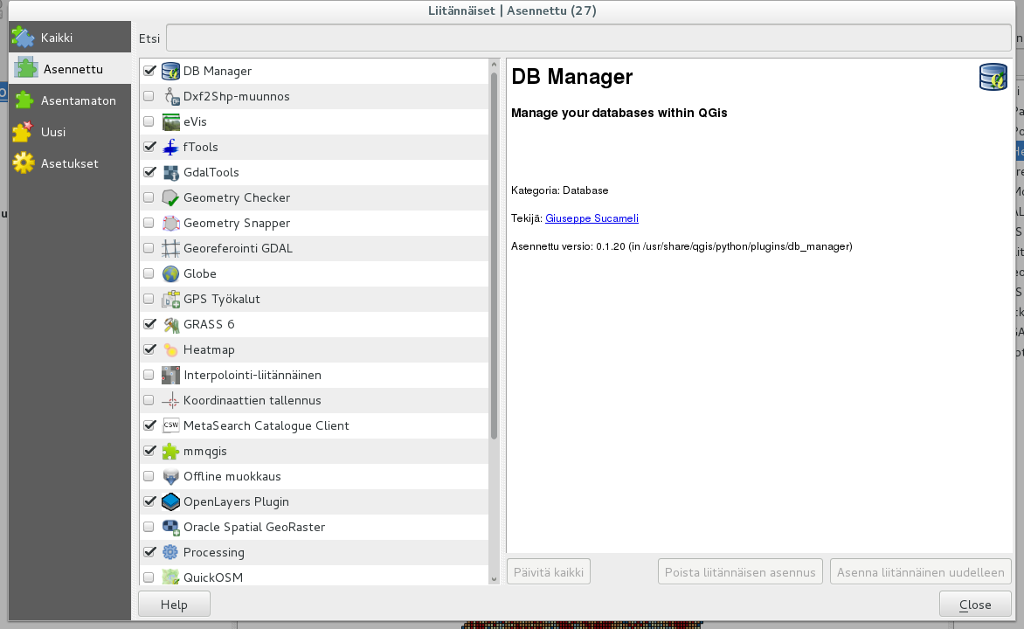Click the MetaSearch Catalogue Client CSW icon

tap(171, 425)
